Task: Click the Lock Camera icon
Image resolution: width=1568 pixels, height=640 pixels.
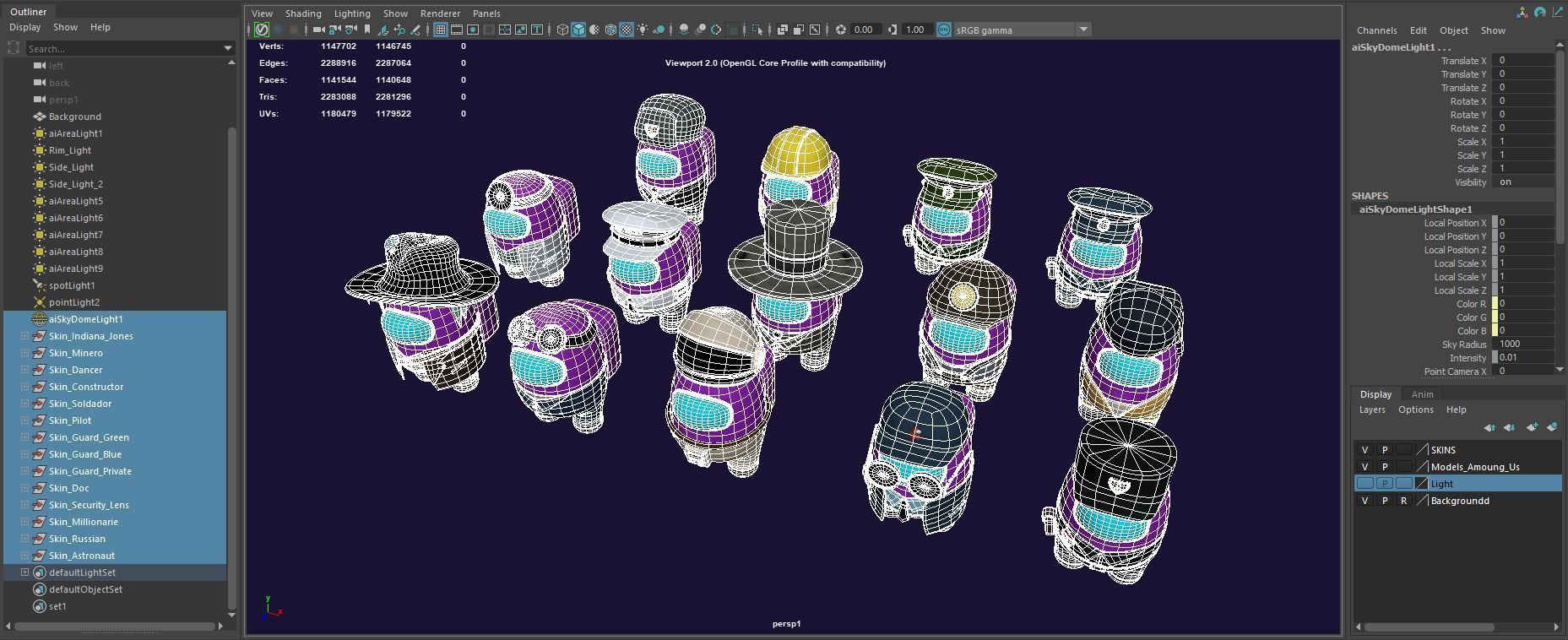Action: (334, 30)
